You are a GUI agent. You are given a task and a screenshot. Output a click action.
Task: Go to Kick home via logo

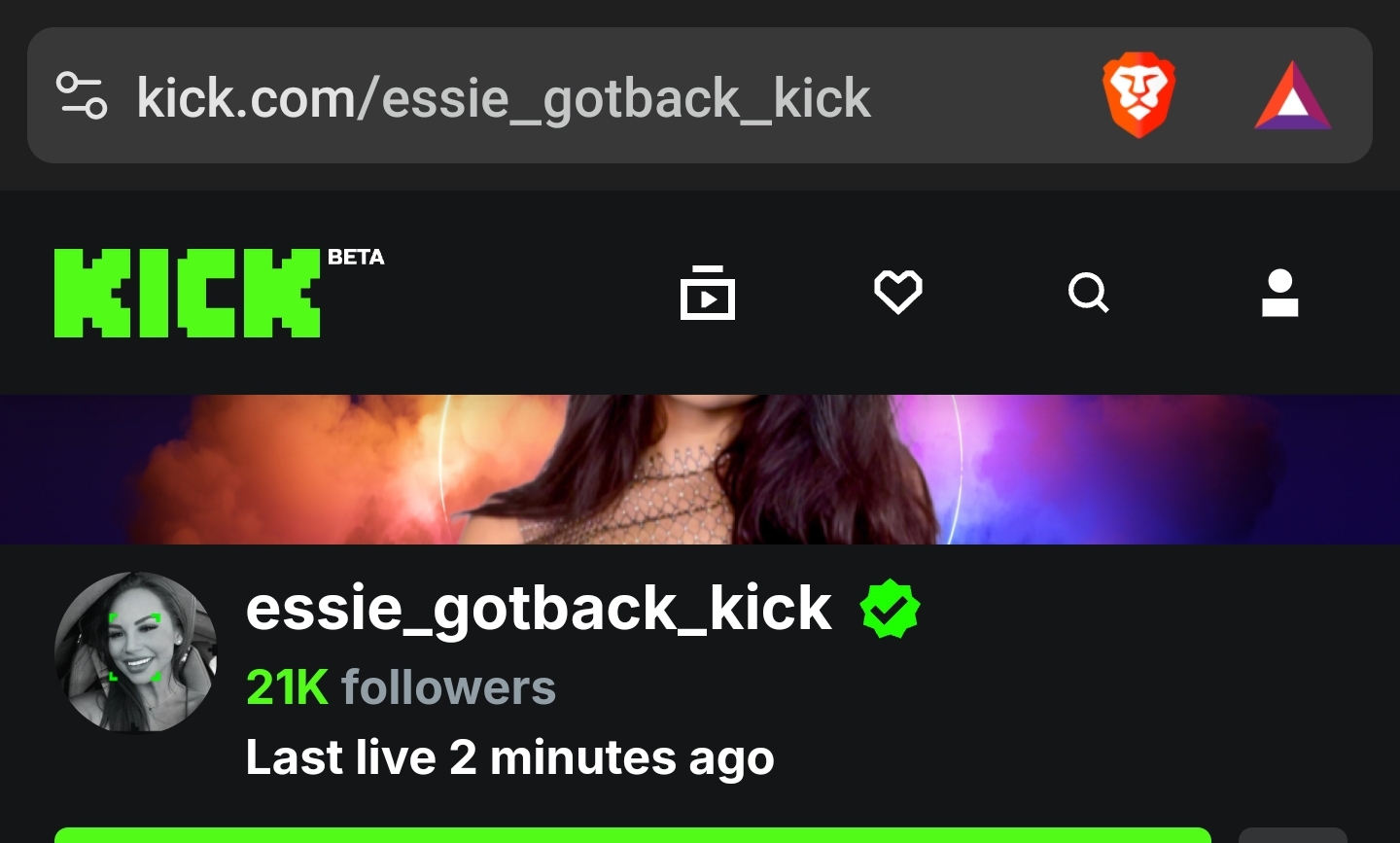(187, 293)
